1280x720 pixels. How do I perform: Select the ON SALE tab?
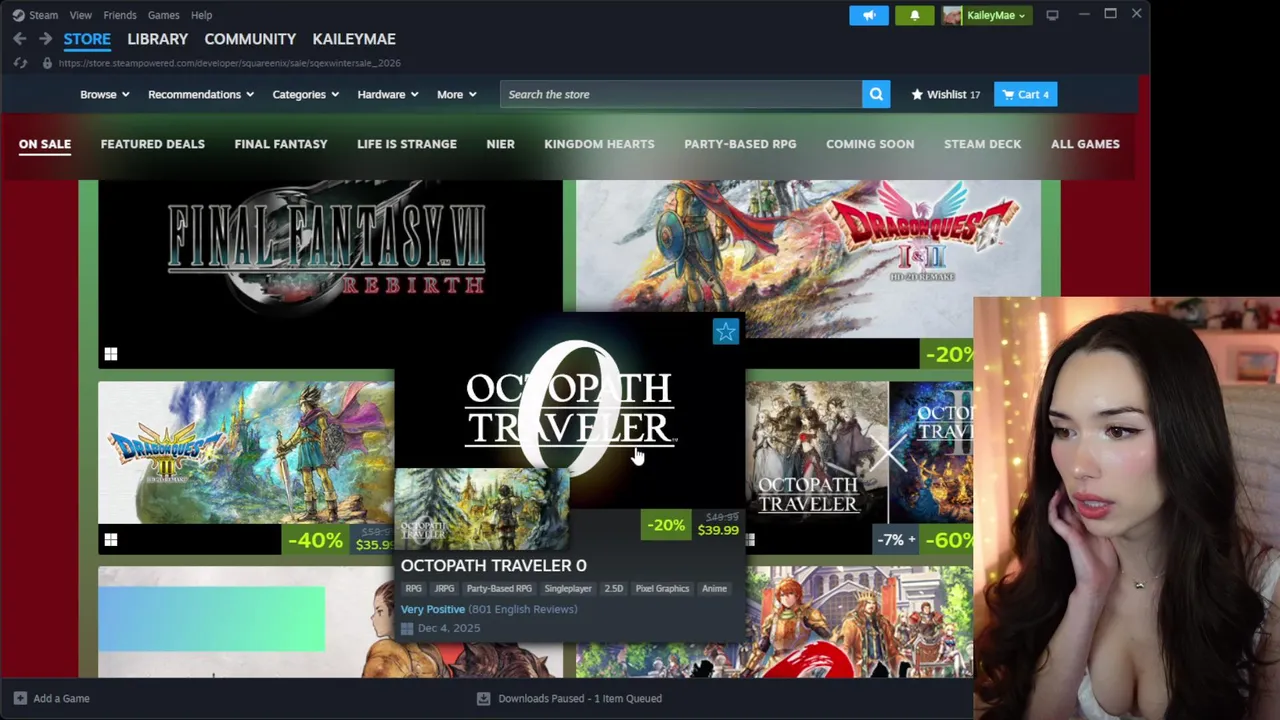tap(45, 144)
